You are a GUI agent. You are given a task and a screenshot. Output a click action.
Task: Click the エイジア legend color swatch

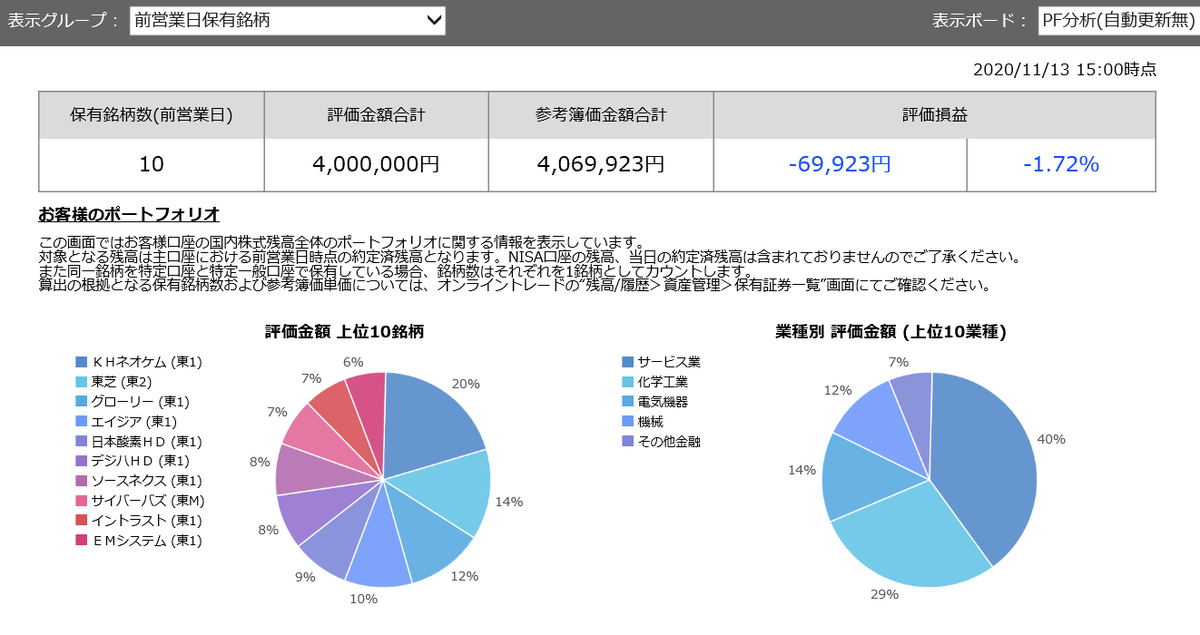click(82, 422)
